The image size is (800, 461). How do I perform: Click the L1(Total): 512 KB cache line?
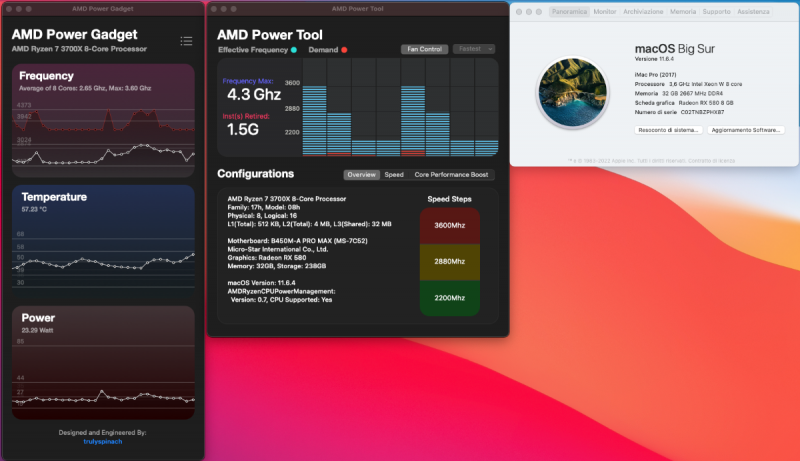click(x=309, y=224)
